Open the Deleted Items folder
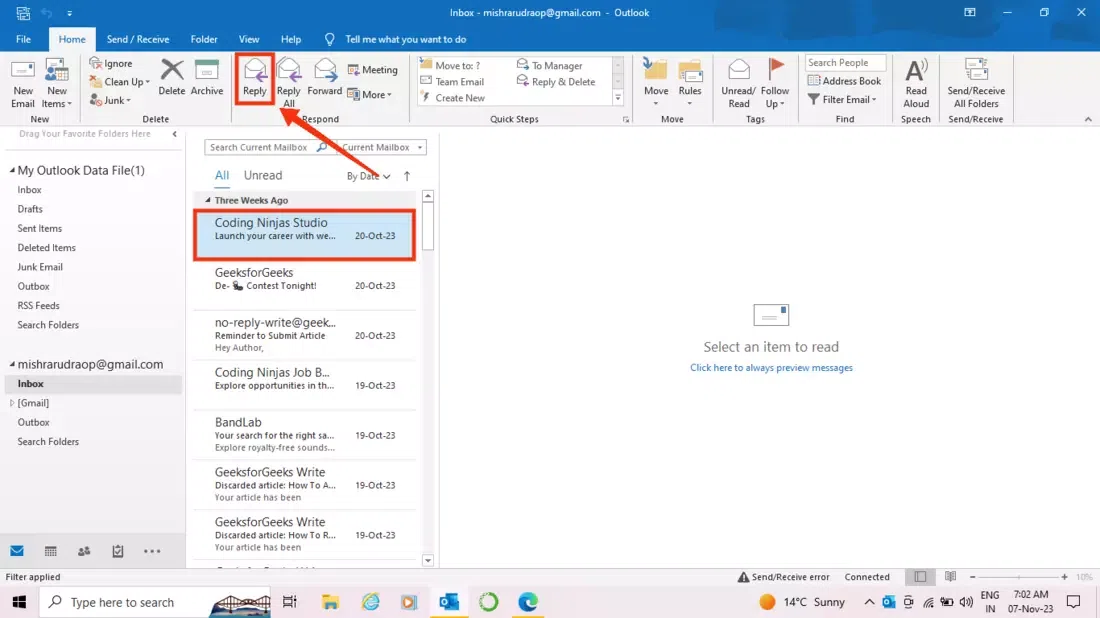 (x=46, y=248)
